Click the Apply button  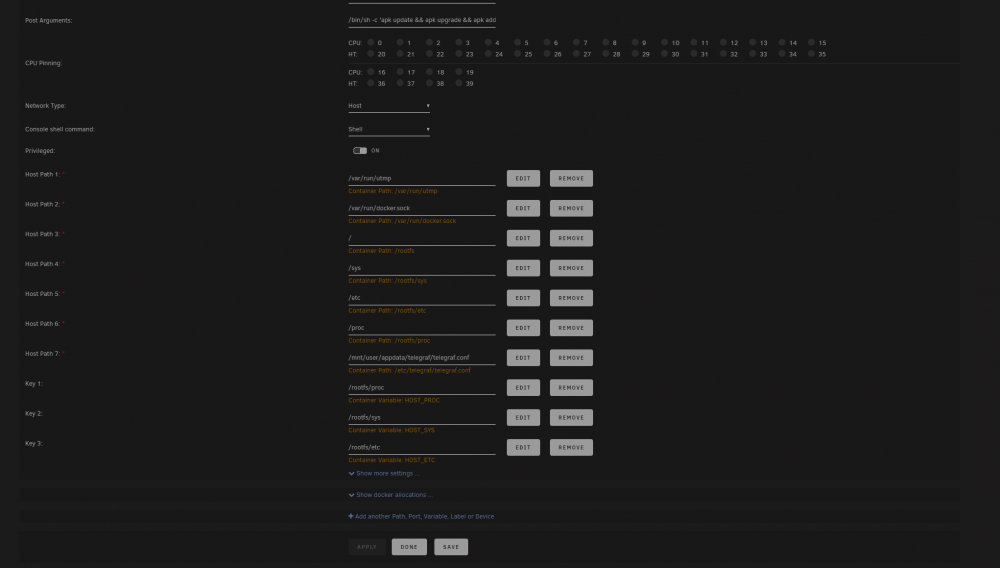[367, 547]
